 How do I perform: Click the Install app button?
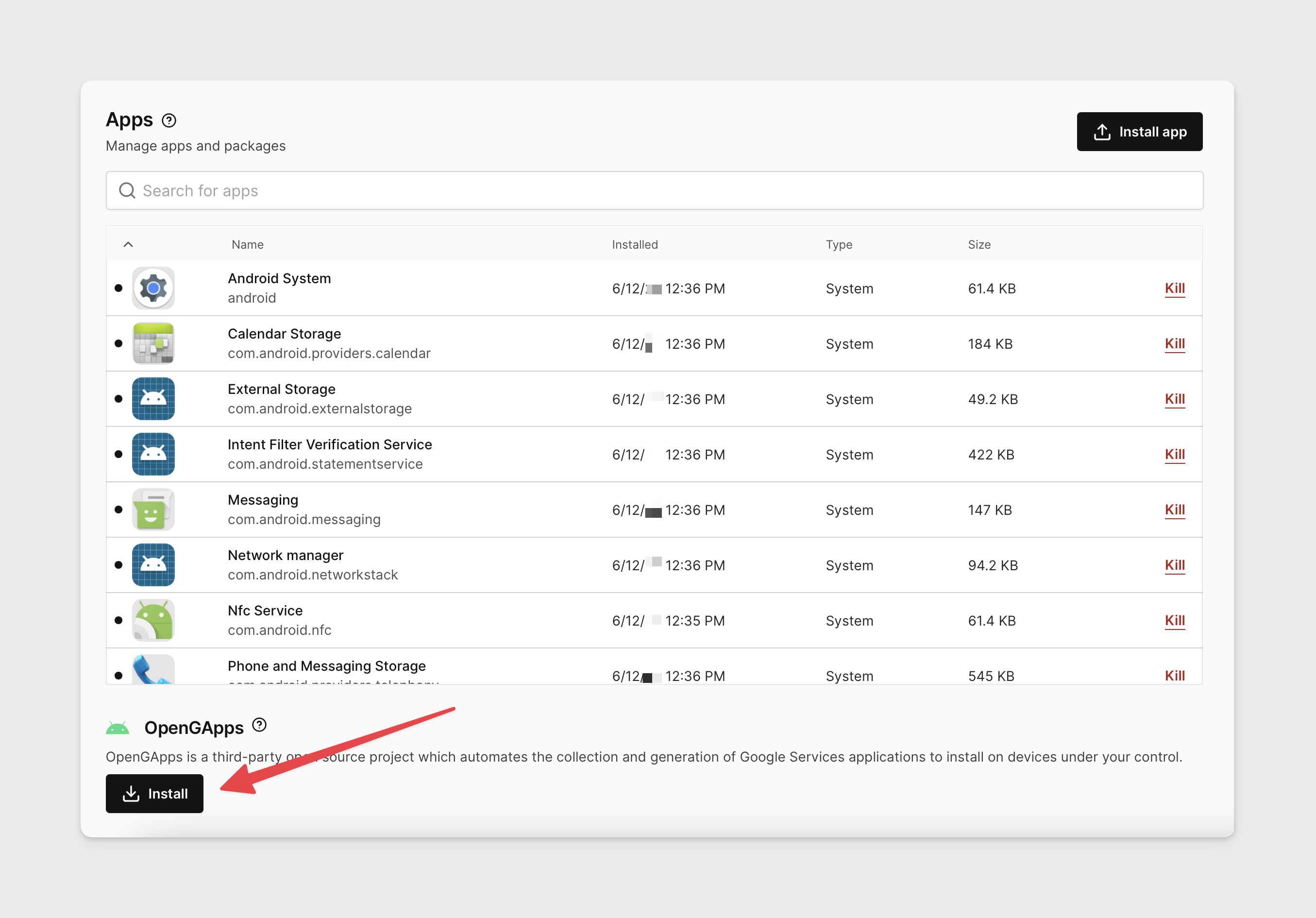1139,132
